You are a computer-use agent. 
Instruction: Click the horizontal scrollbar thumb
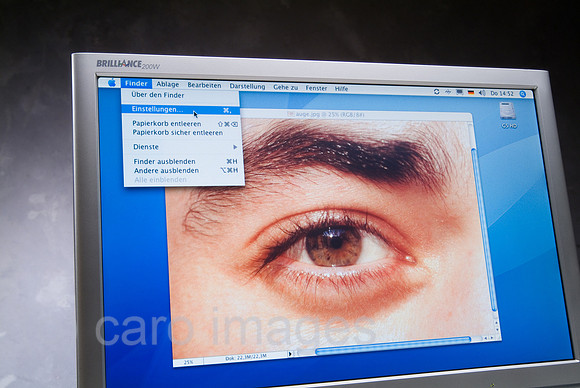tap(393, 345)
